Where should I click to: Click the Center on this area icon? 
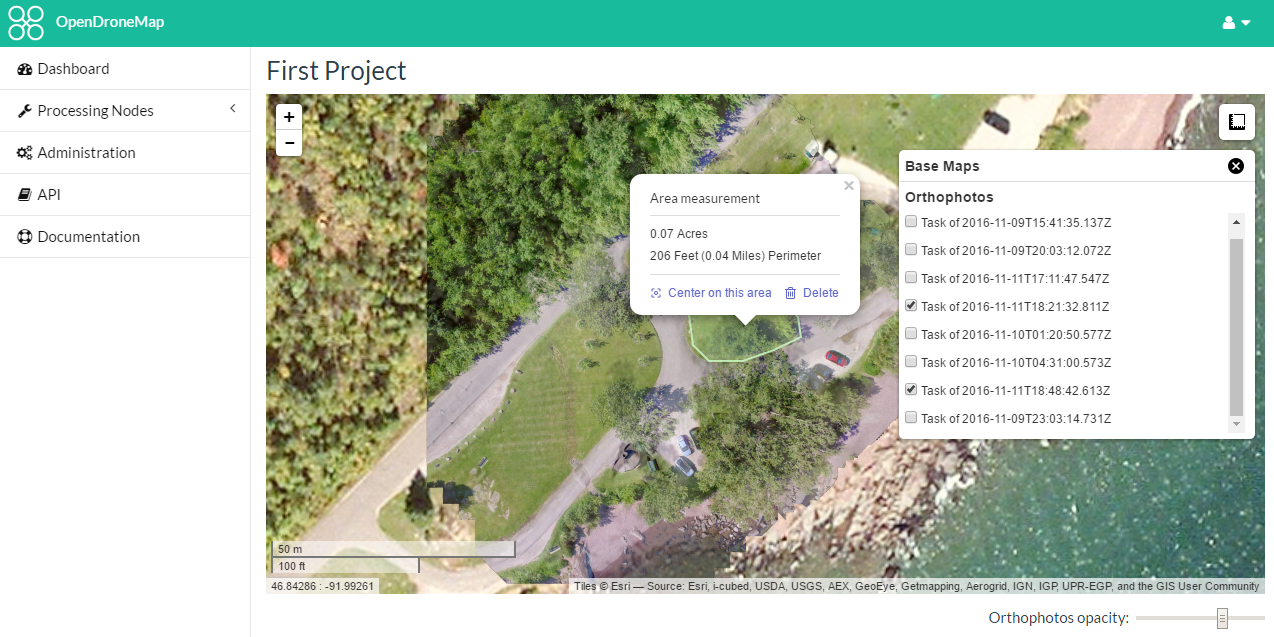coord(656,293)
